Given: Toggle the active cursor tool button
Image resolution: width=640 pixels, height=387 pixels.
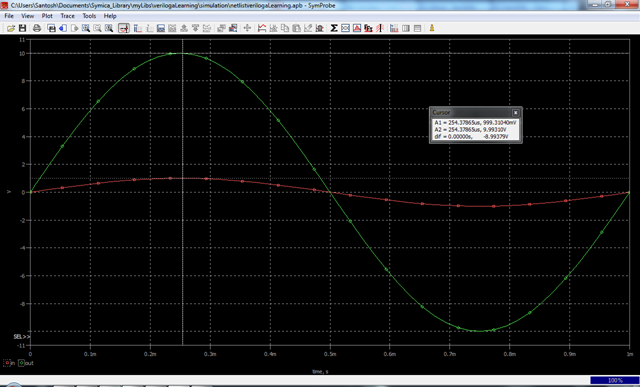Looking at the screenshot, I should (x=124, y=28).
